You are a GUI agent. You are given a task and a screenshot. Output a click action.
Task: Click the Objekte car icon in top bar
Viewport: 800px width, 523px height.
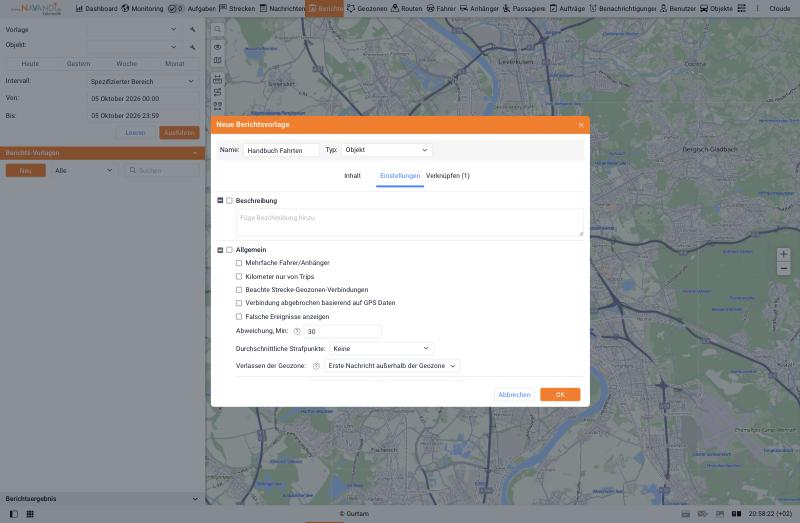click(704, 8)
